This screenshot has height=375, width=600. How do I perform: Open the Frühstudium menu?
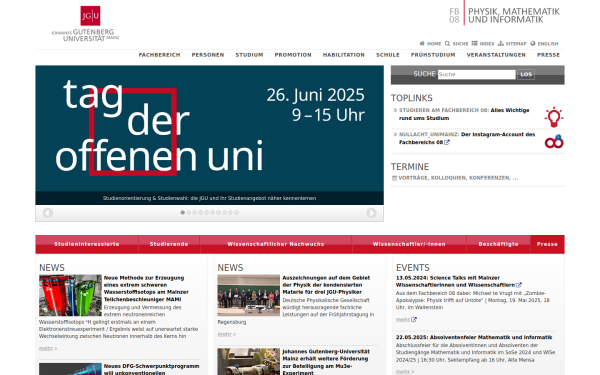[x=433, y=55]
